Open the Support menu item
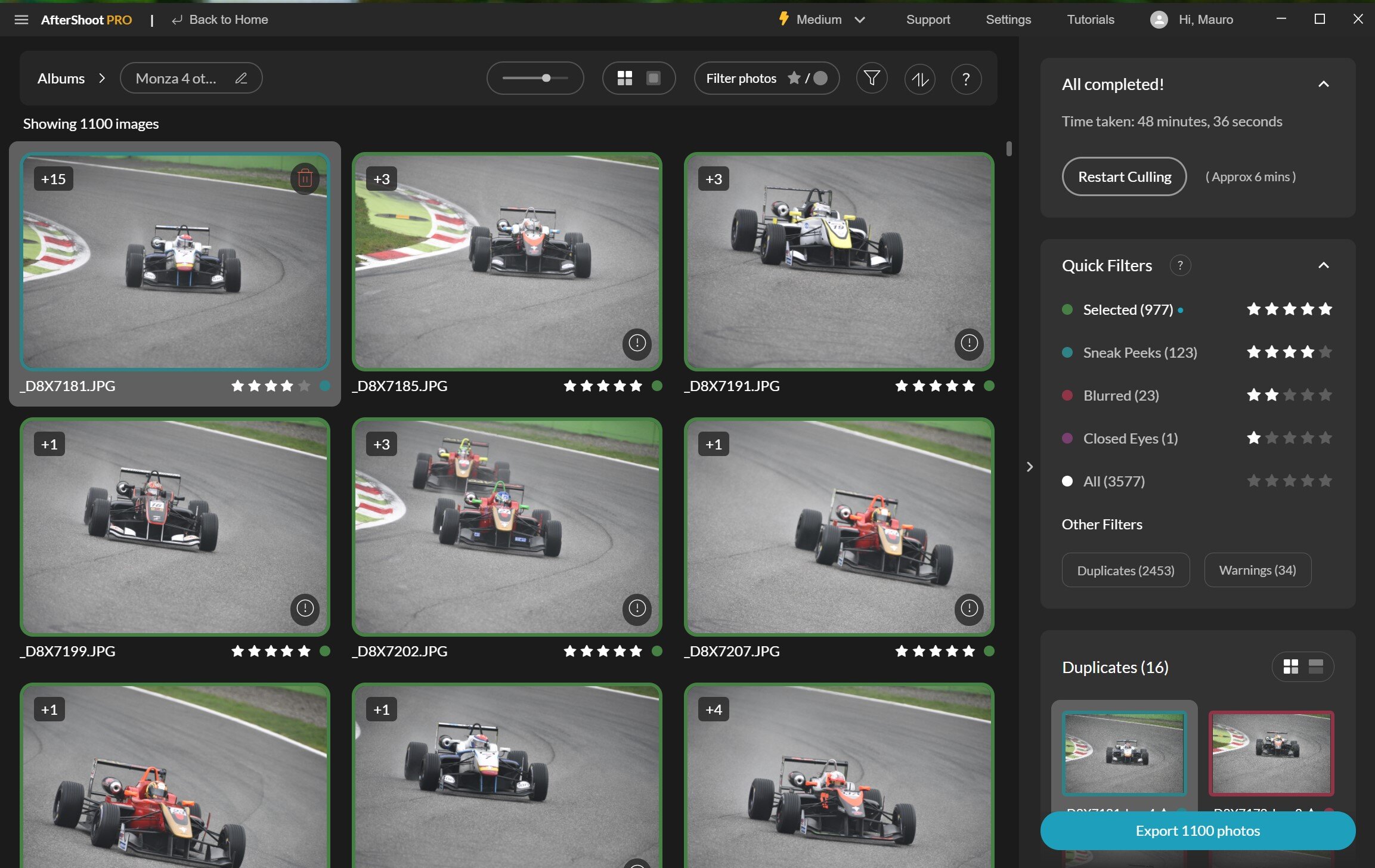Image resolution: width=1375 pixels, height=868 pixels. click(x=928, y=20)
